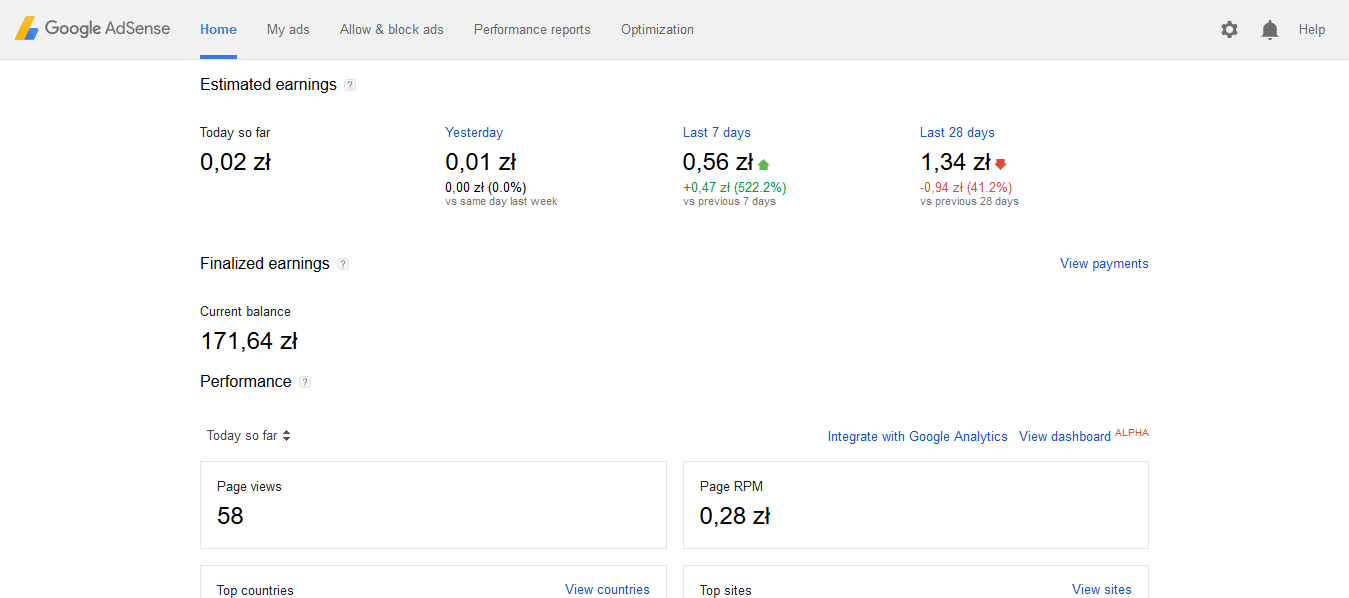
Task: Click the Google AdSense logo
Action: pos(92,29)
